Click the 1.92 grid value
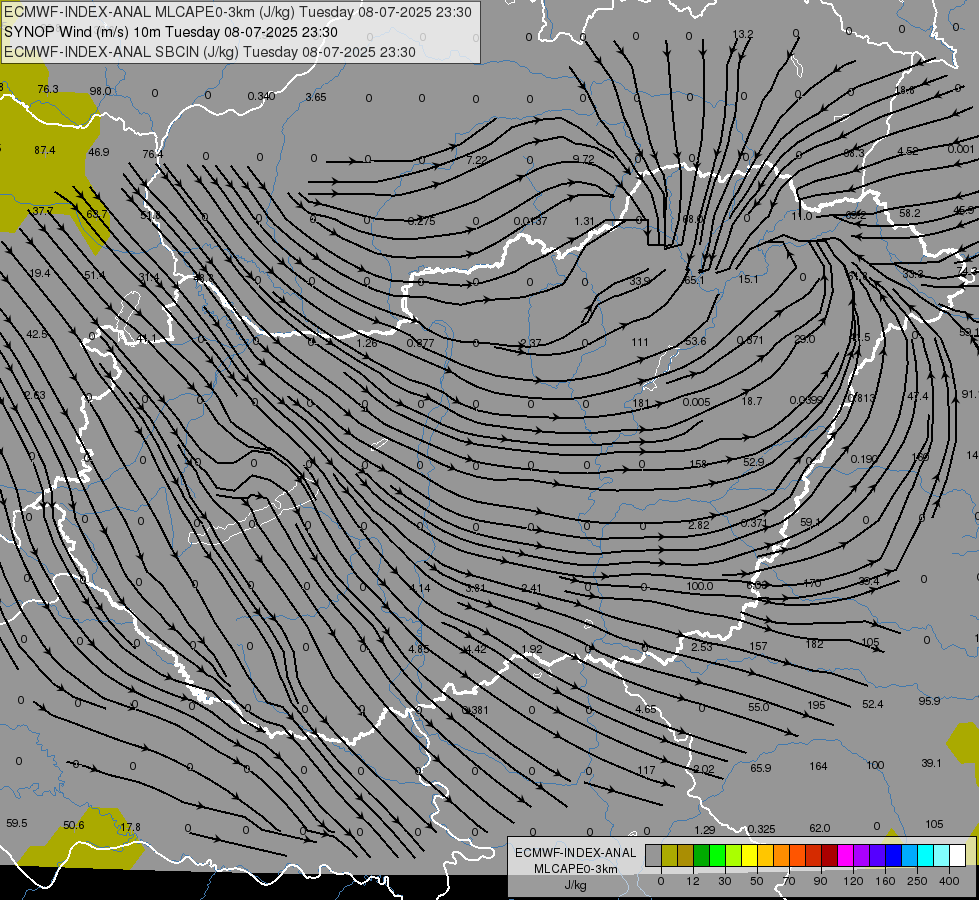The image size is (979, 900). pos(532,650)
